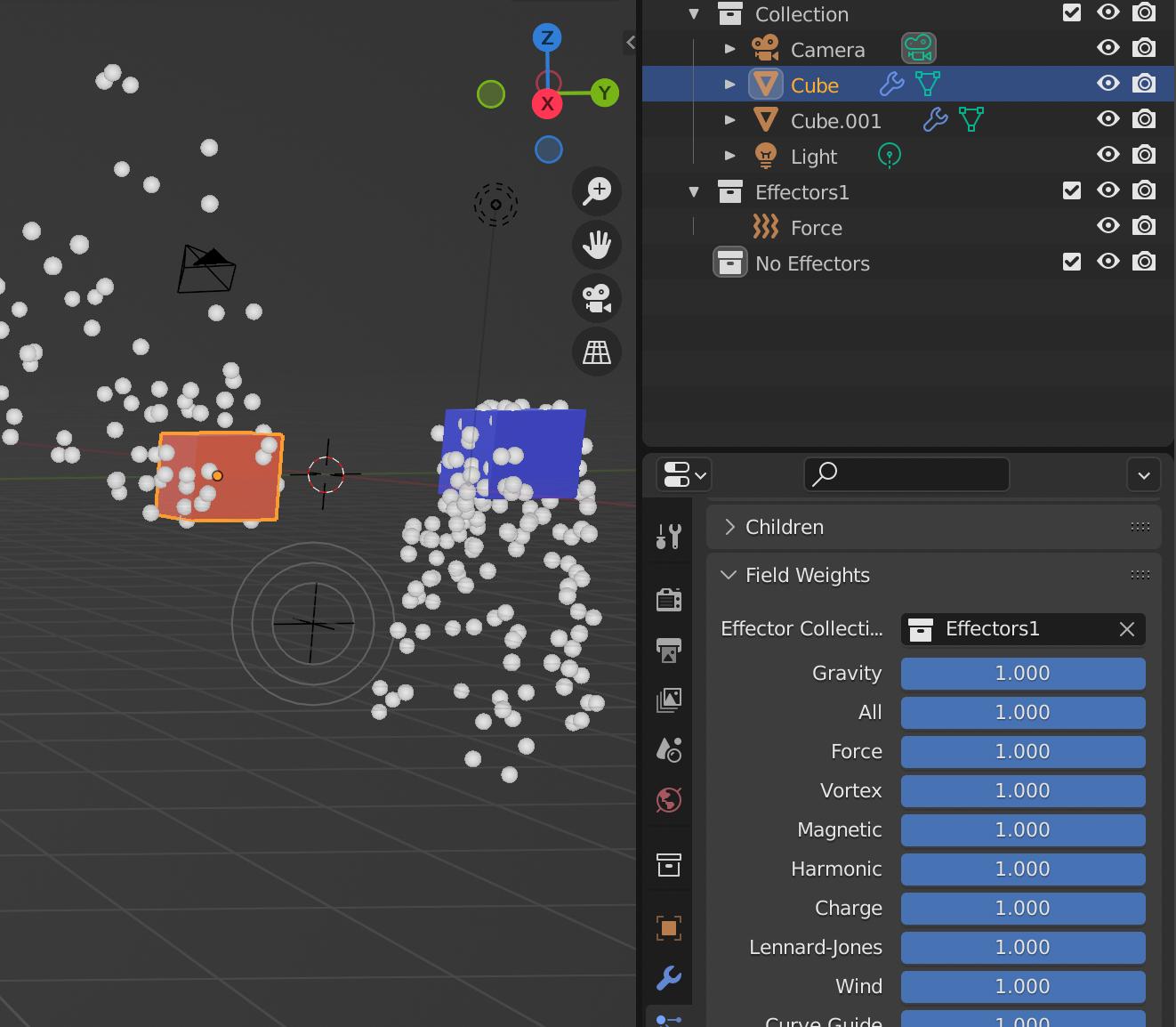Click the Cube mesh data triangle icon
The image size is (1176, 1027).
tap(928, 85)
